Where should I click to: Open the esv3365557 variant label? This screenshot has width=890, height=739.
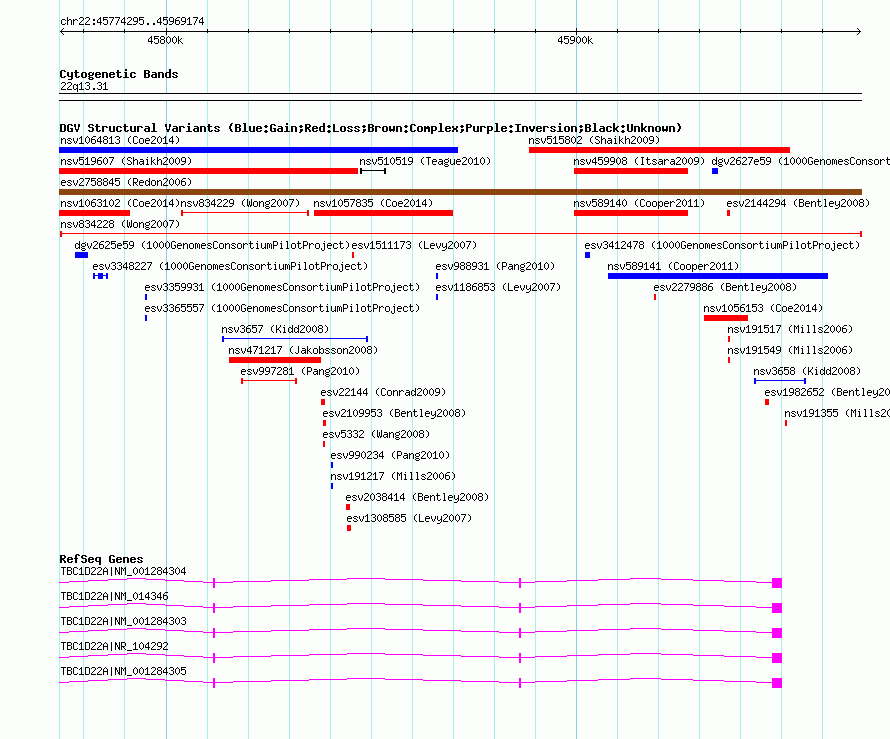pyautogui.click(x=282, y=308)
